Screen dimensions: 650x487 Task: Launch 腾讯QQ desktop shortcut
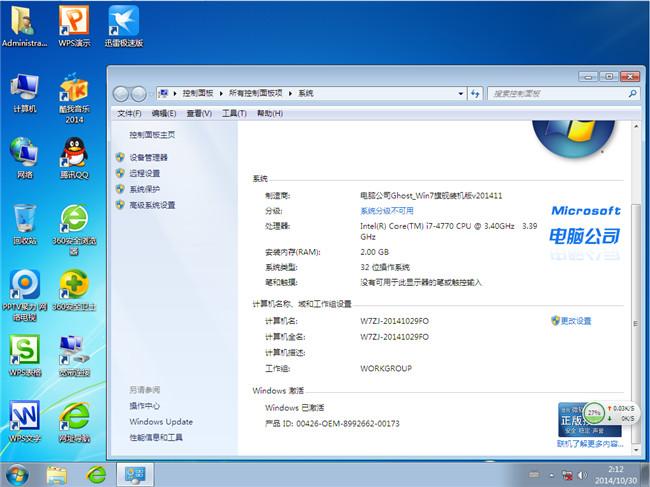(x=74, y=158)
